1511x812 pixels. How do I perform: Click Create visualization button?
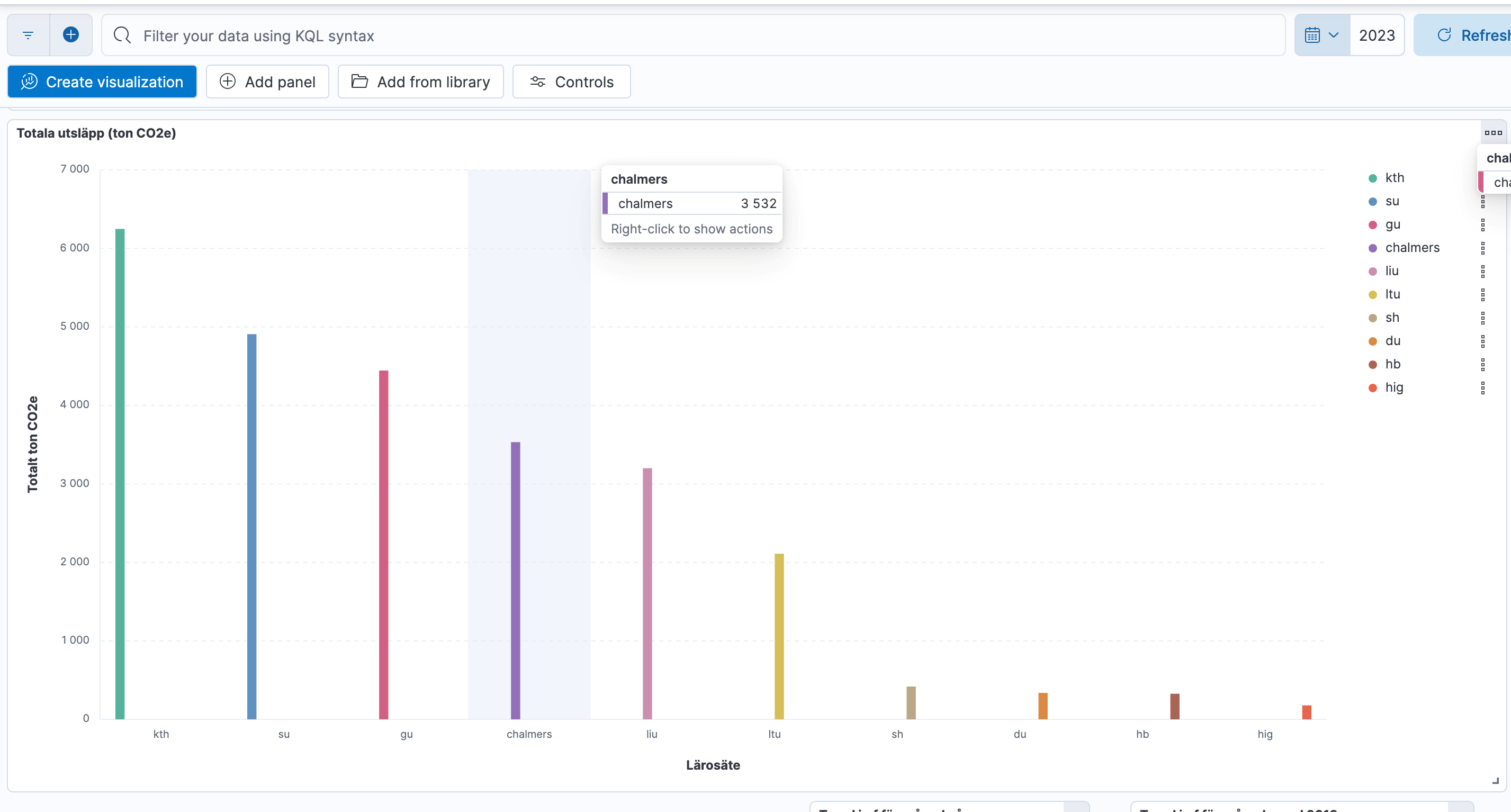102,82
